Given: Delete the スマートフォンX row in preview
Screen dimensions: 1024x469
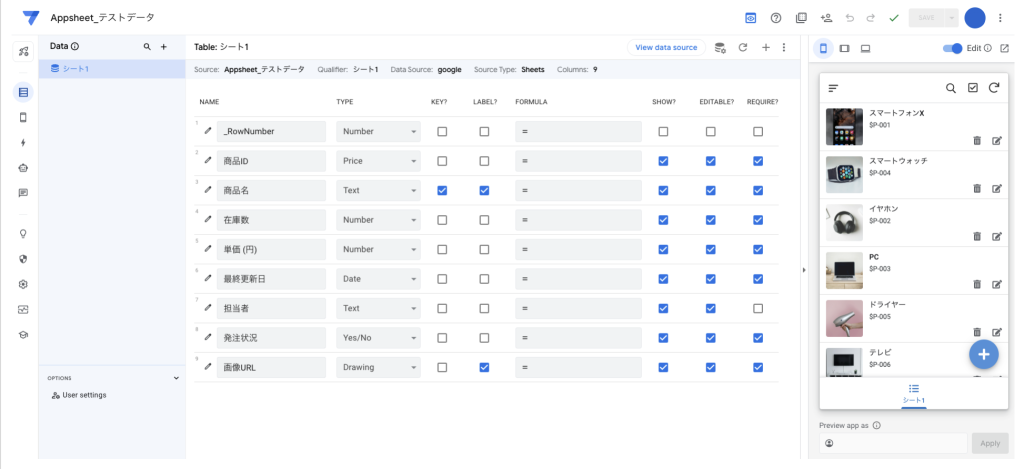Looking at the screenshot, I should [x=977, y=140].
